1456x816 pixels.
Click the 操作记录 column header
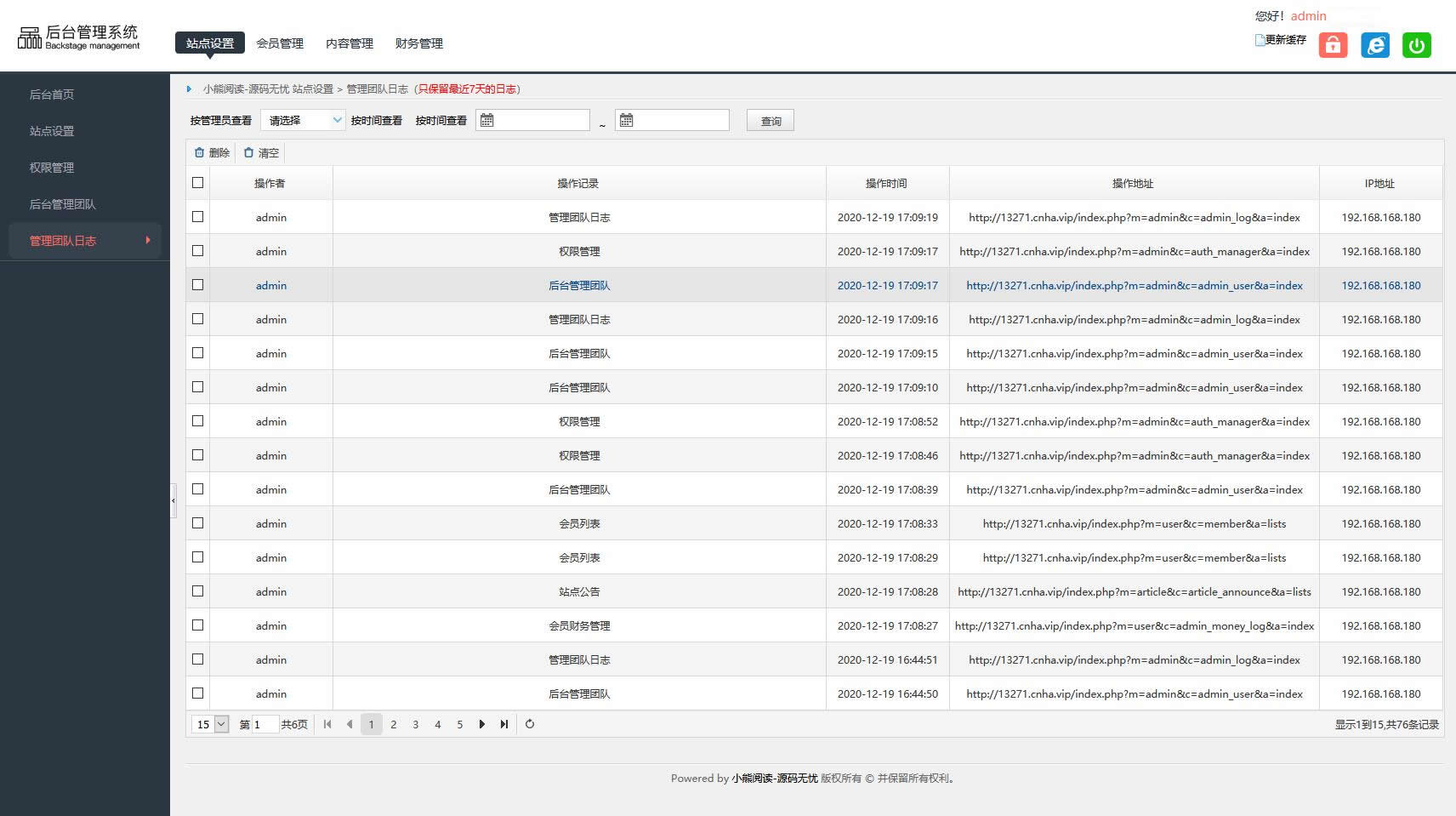click(579, 183)
